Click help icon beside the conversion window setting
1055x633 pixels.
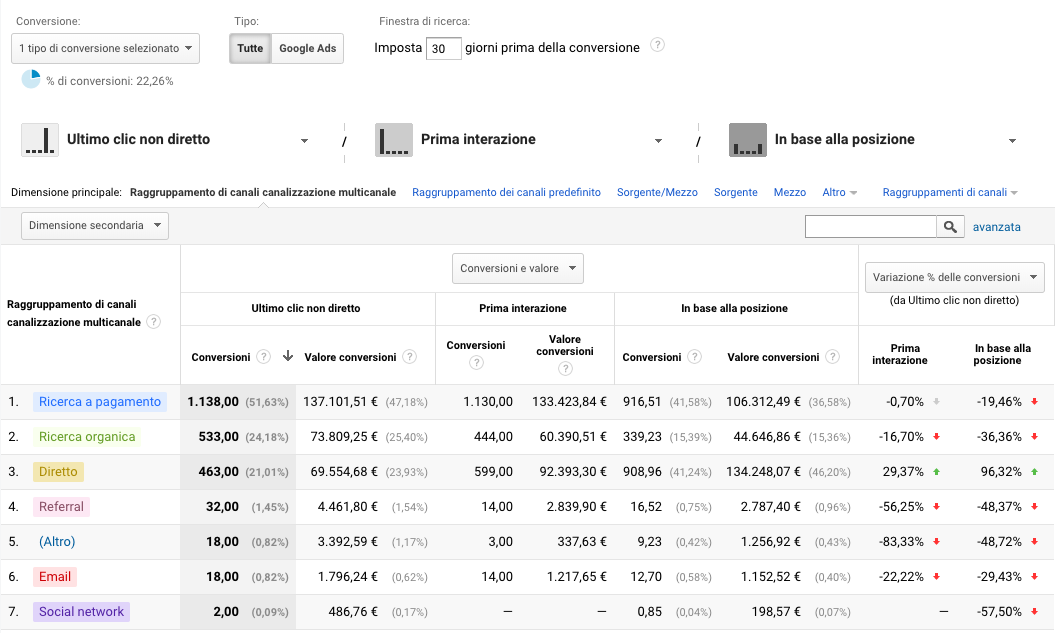[657, 45]
